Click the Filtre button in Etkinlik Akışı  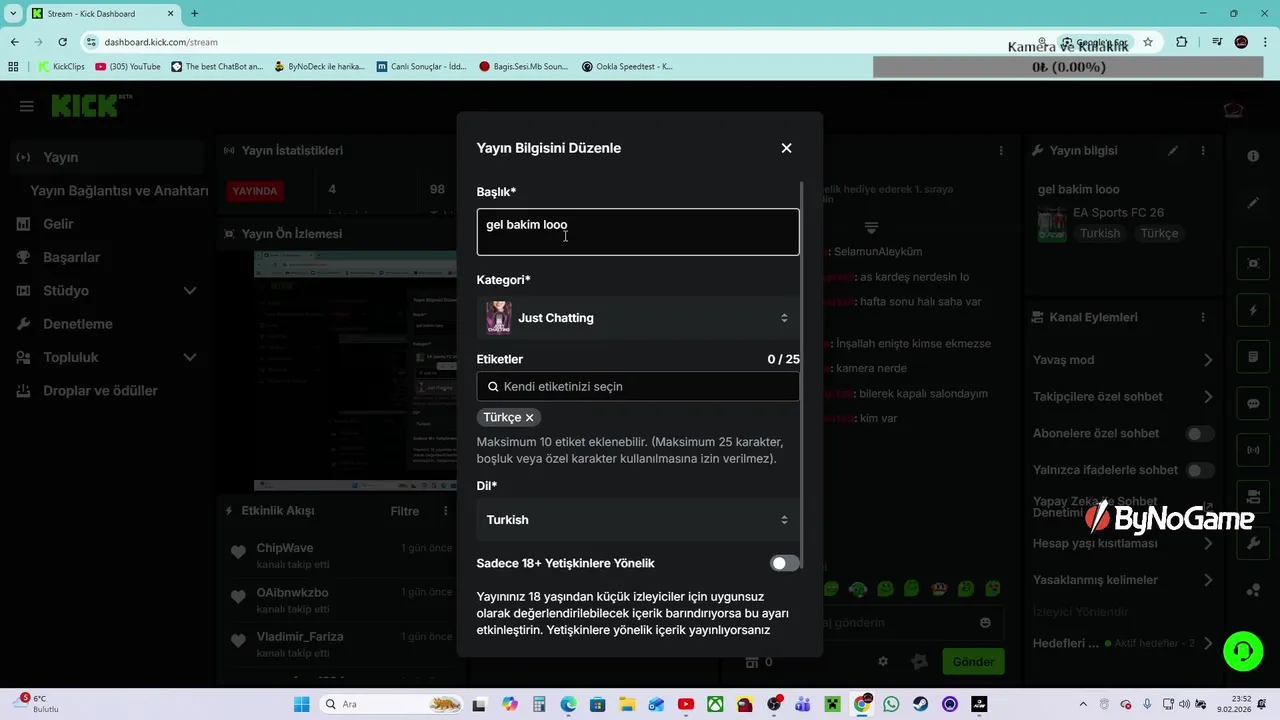pyautogui.click(x=404, y=511)
